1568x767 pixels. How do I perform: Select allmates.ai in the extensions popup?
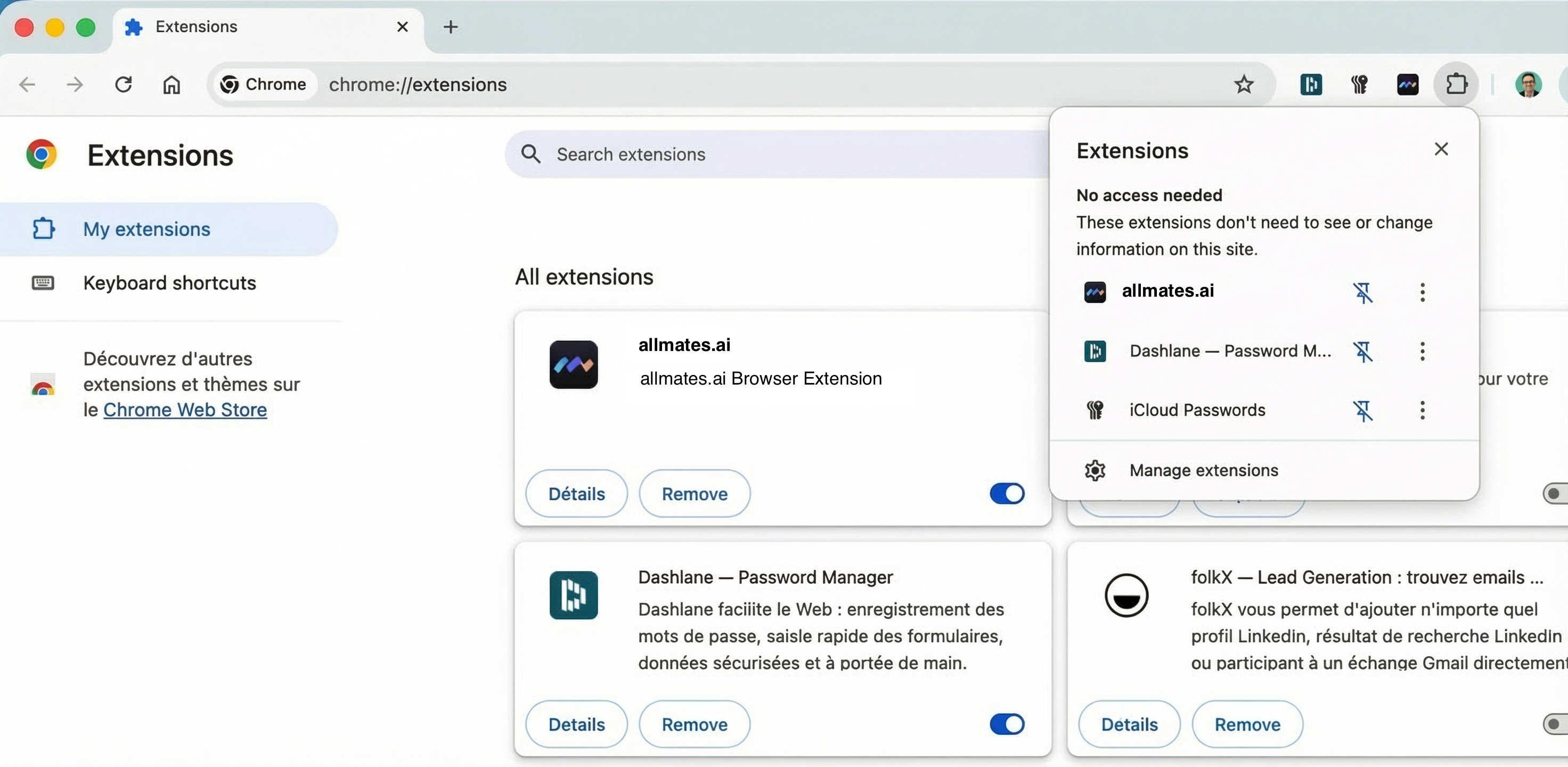point(1167,291)
